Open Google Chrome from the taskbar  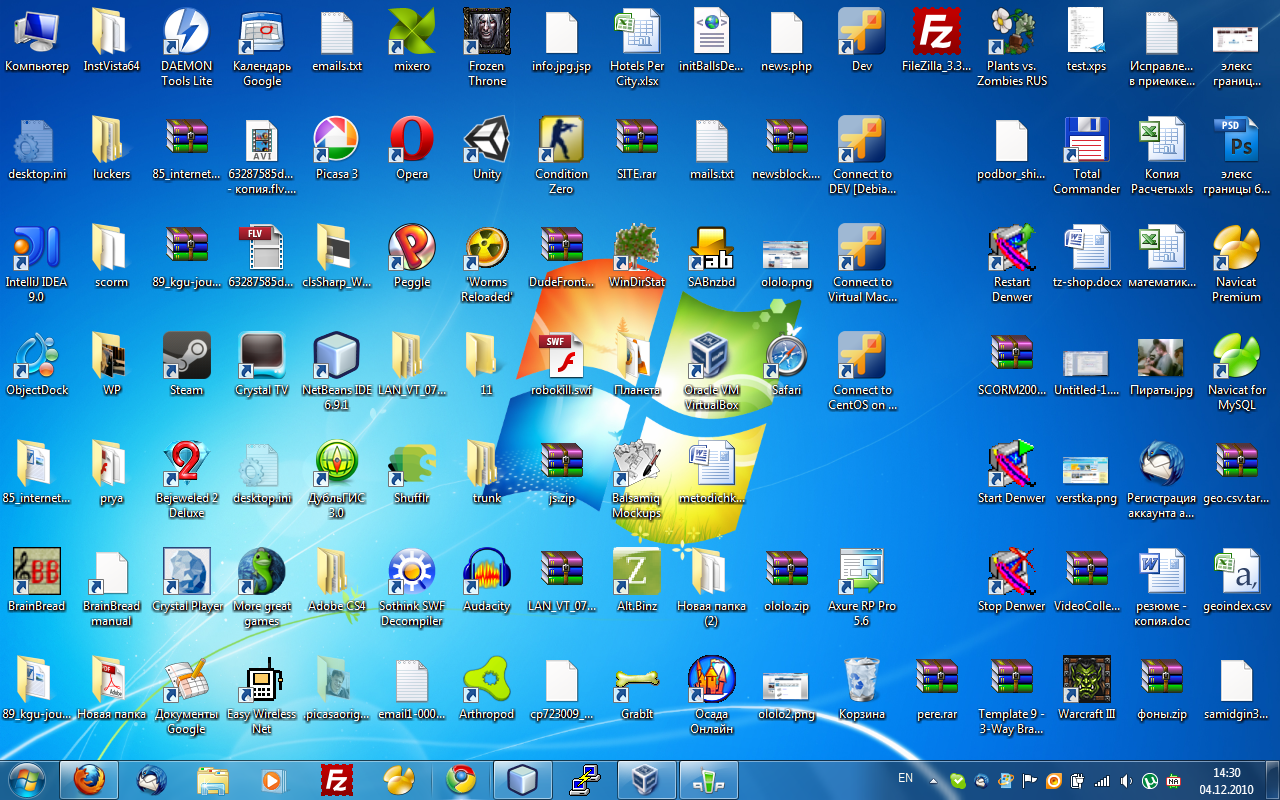(461, 778)
